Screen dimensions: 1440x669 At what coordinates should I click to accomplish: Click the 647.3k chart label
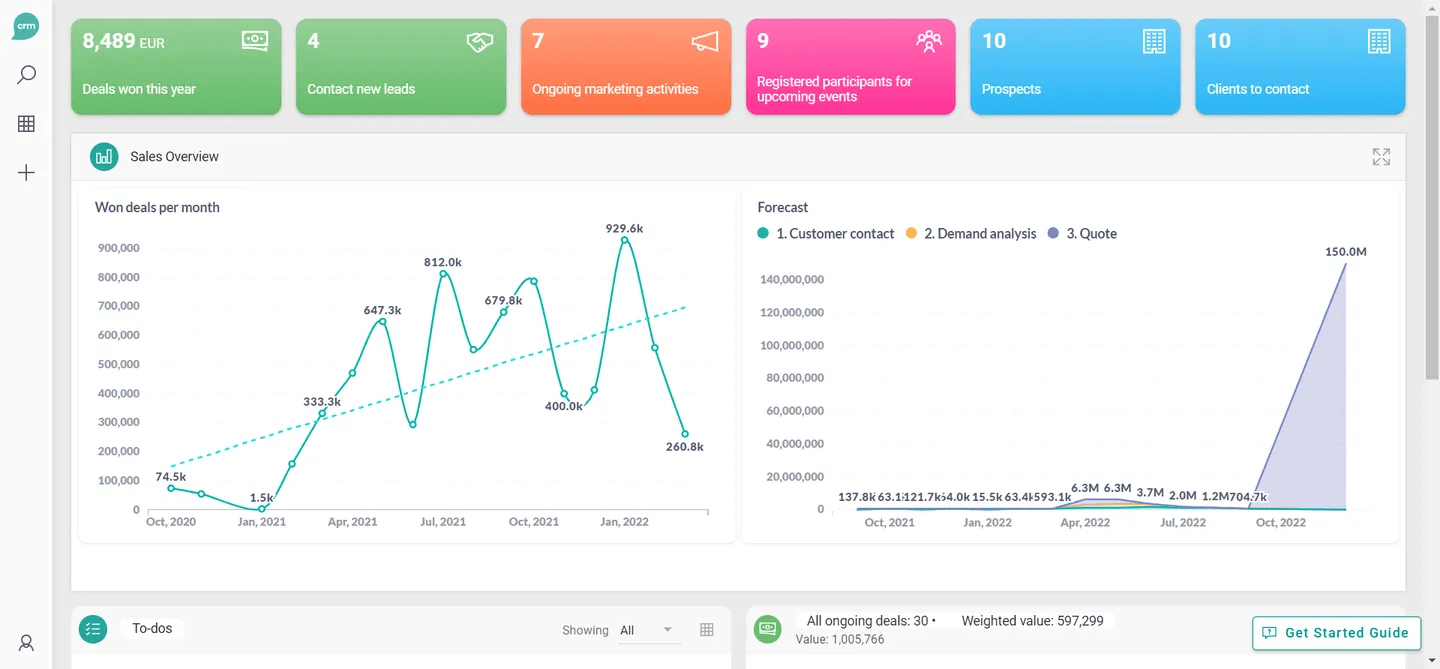[383, 311]
